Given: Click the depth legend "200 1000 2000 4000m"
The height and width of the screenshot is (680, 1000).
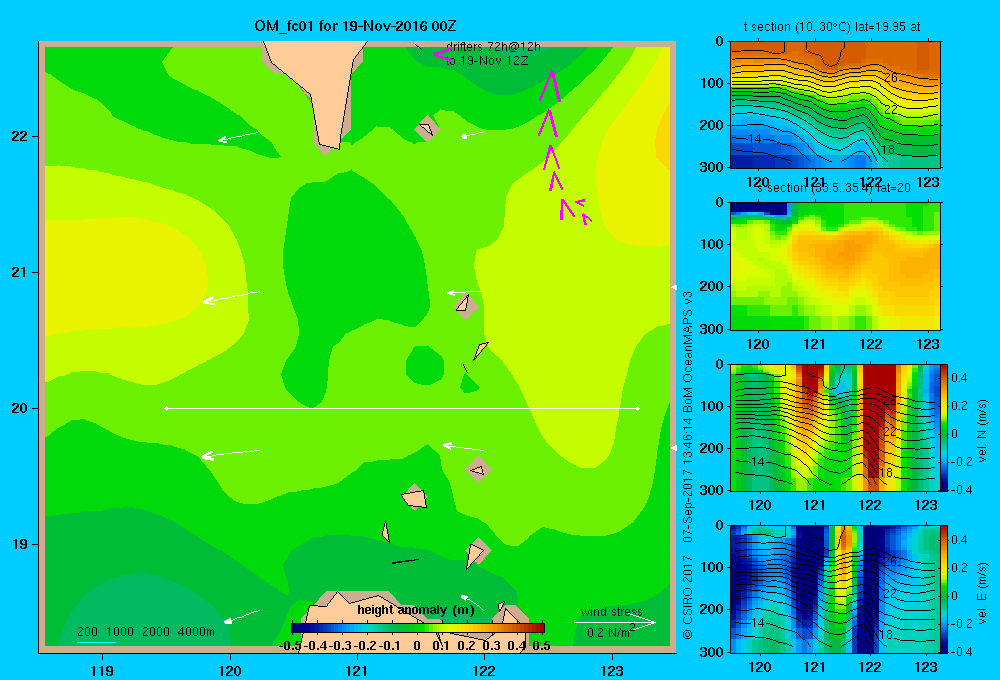Looking at the screenshot, I should coord(145,632).
